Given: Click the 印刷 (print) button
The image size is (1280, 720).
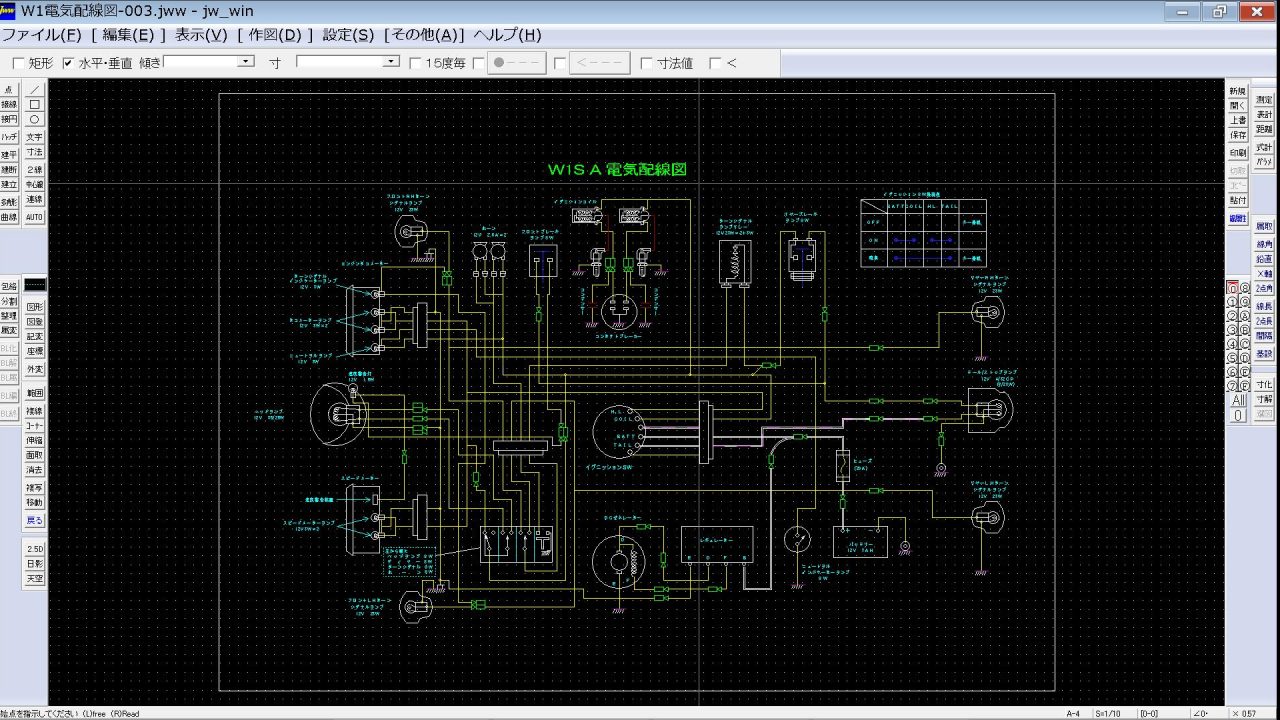Looking at the screenshot, I should (1238, 153).
